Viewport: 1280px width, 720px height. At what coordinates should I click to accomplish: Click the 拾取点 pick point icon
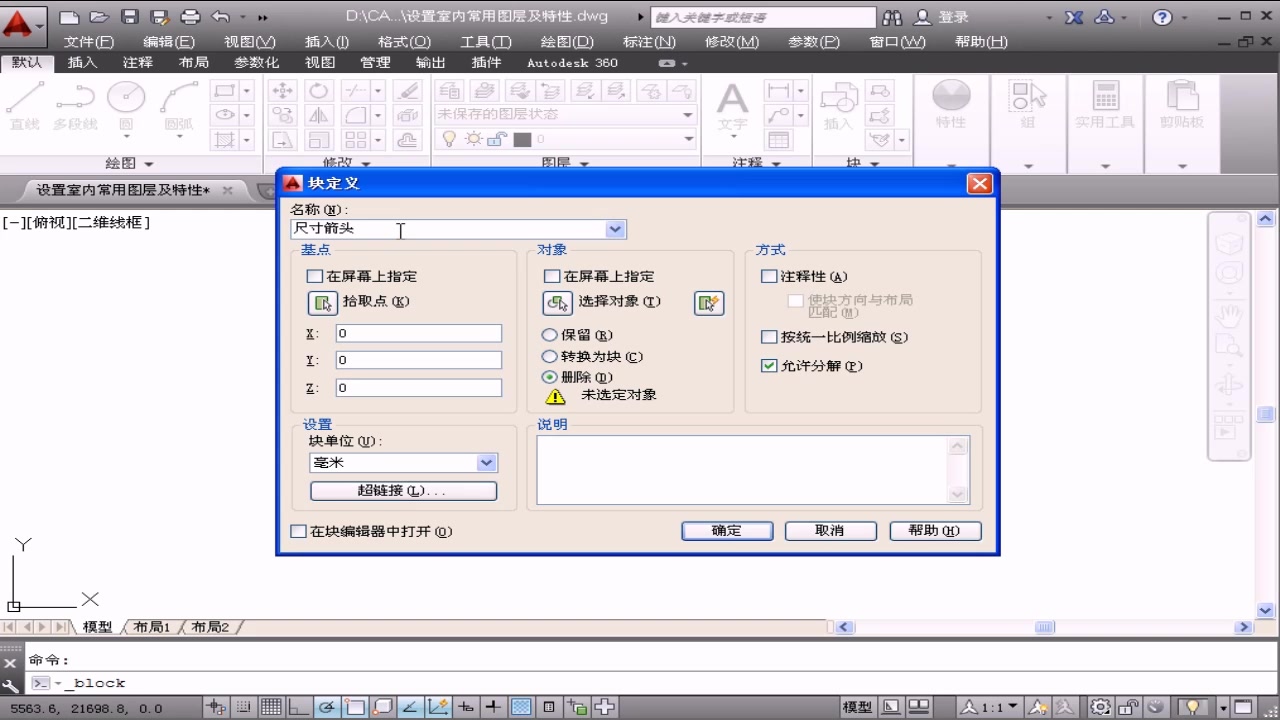(x=322, y=302)
